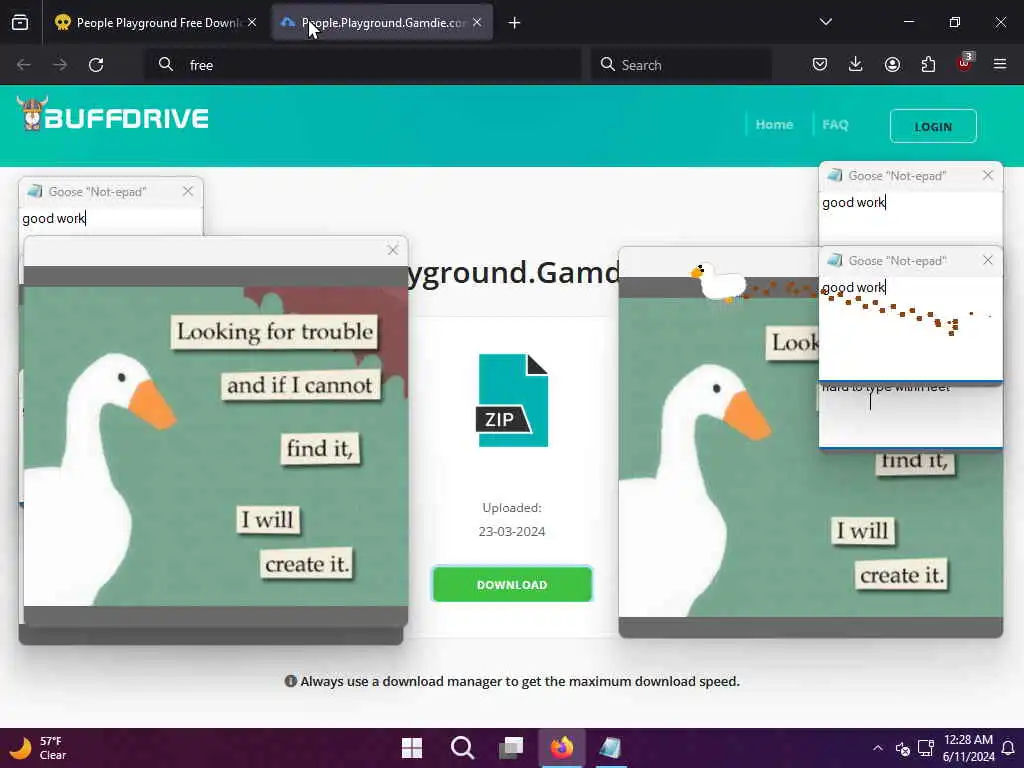Click the walking desktop goose

tap(718, 282)
